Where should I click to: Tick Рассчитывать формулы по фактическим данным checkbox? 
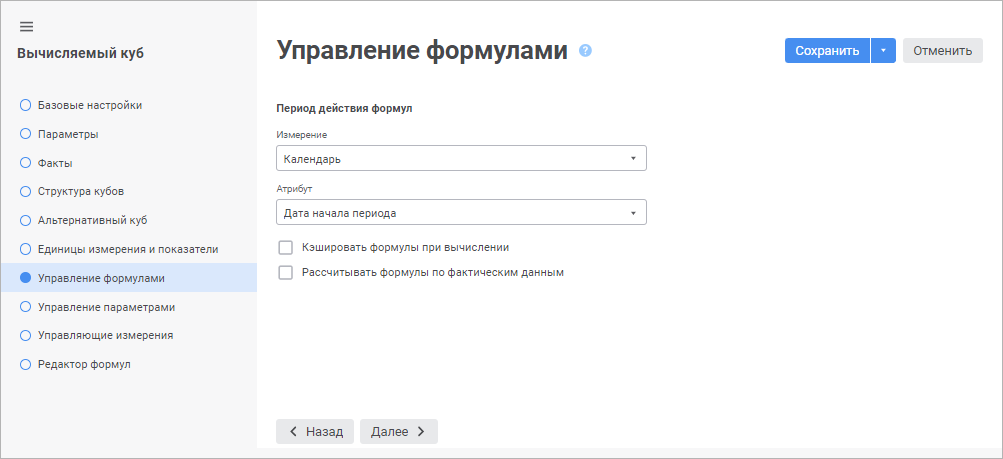pos(286,272)
